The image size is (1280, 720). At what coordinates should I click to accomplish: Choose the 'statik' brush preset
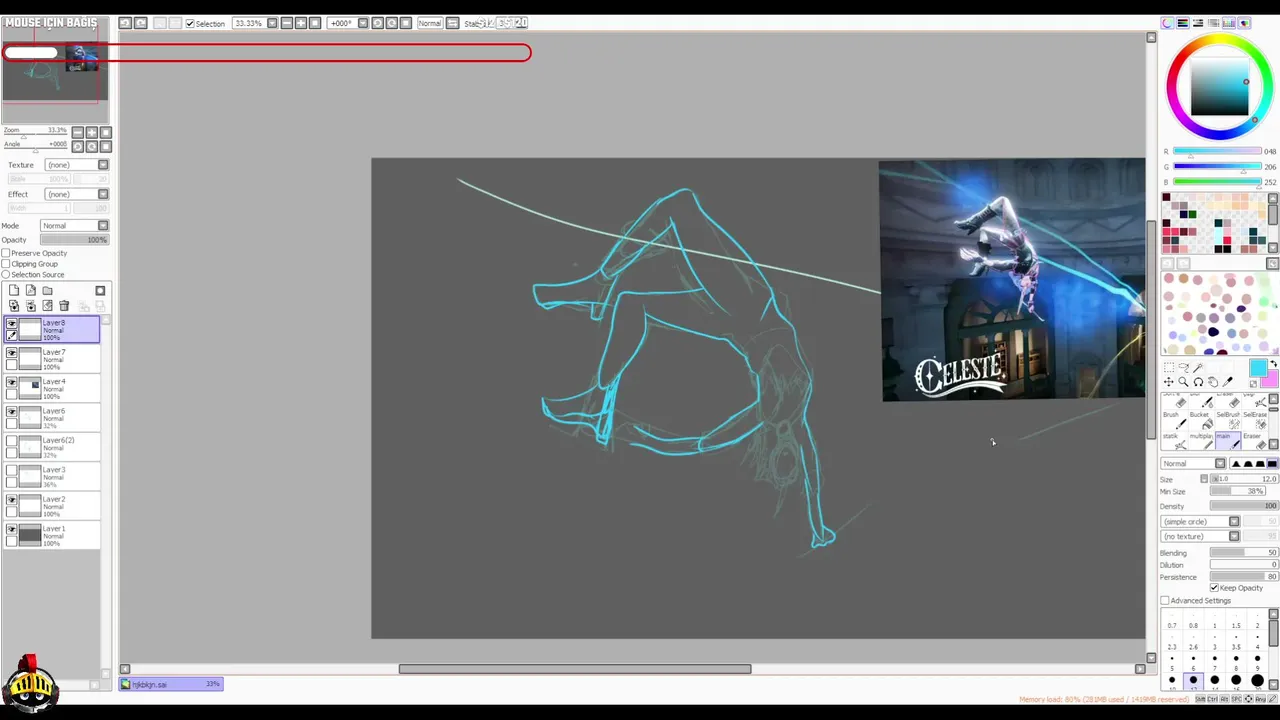(x=1175, y=441)
